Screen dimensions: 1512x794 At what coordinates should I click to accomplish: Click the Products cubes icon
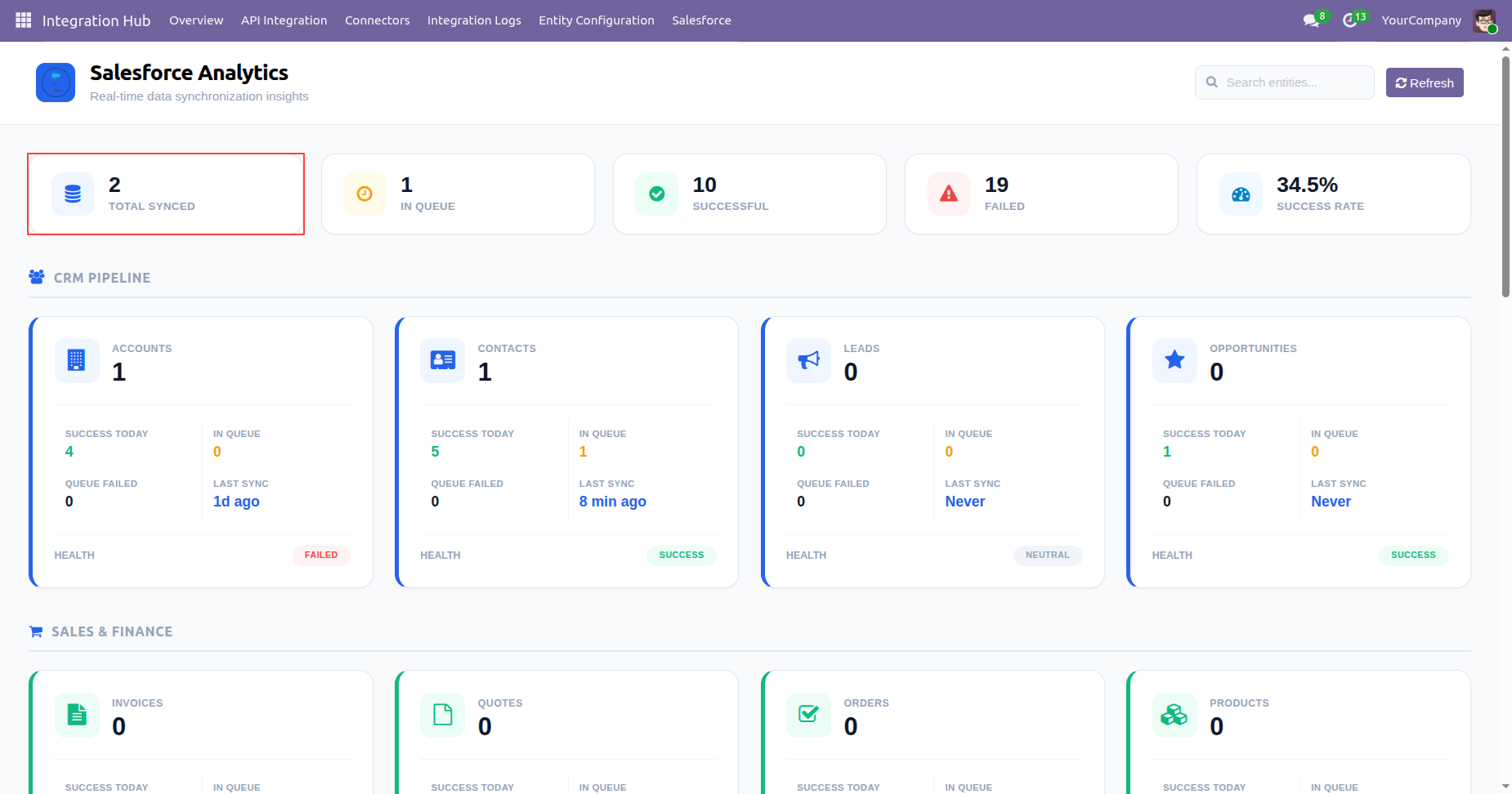click(x=1174, y=715)
